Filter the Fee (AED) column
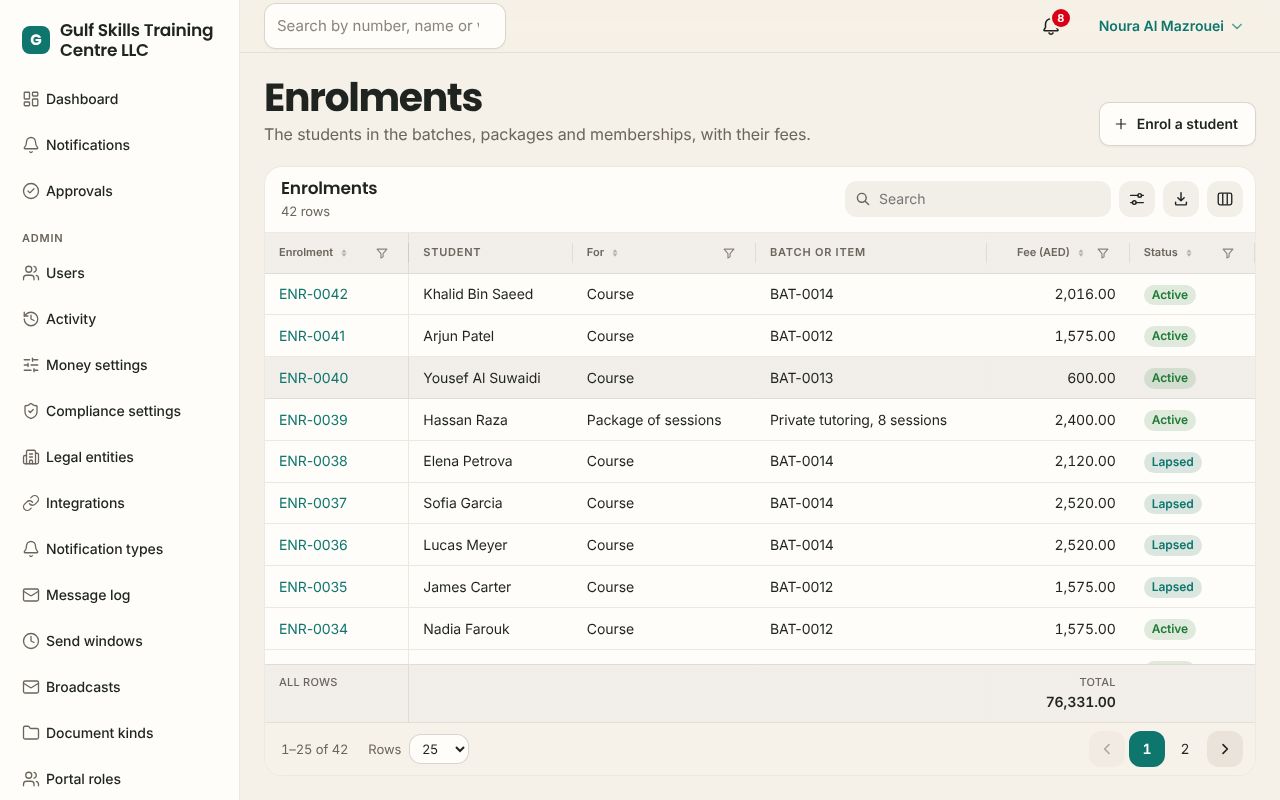 click(1103, 253)
